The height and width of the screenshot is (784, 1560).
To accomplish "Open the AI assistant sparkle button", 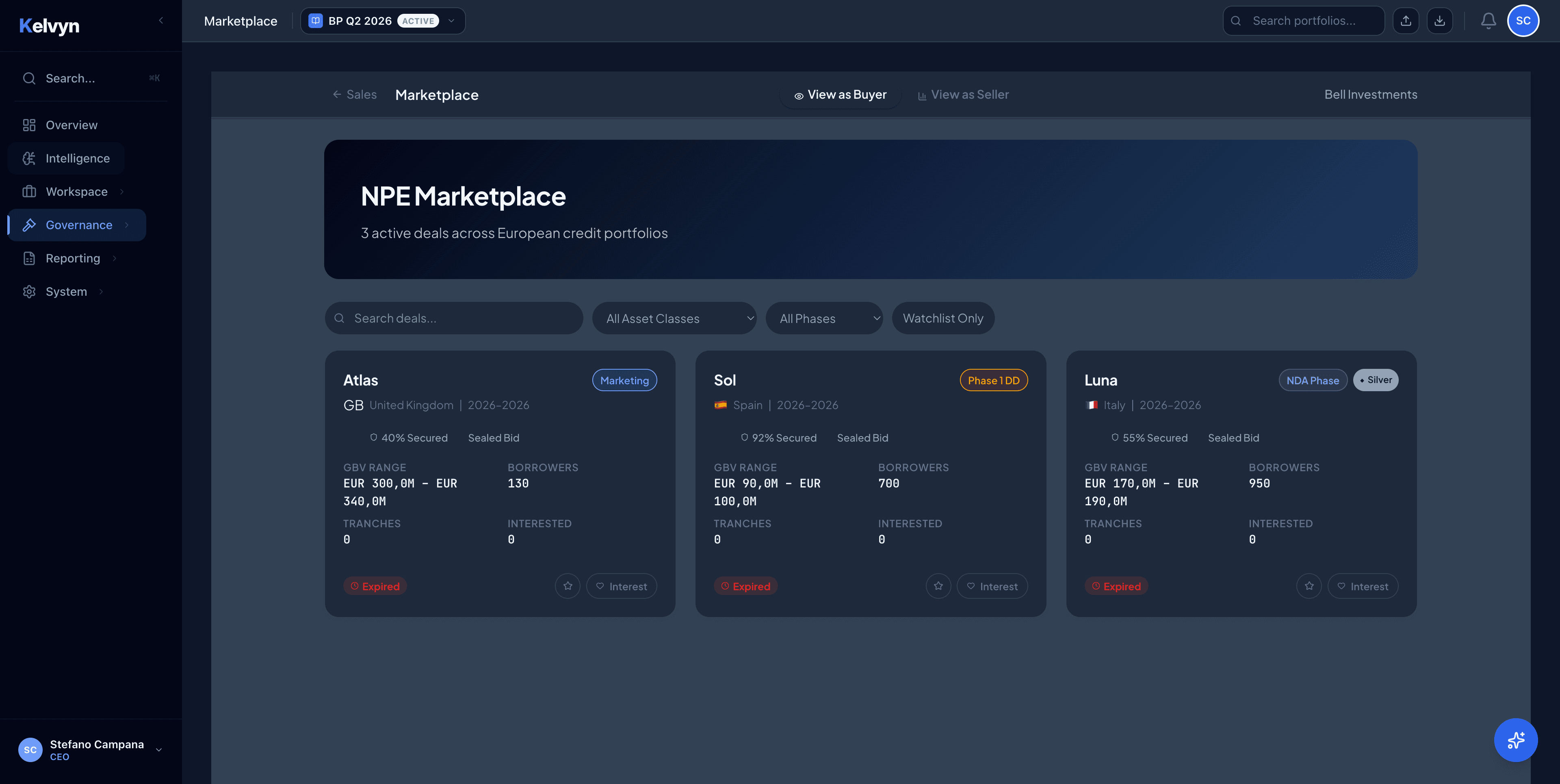I will (x=1516, y=740).
